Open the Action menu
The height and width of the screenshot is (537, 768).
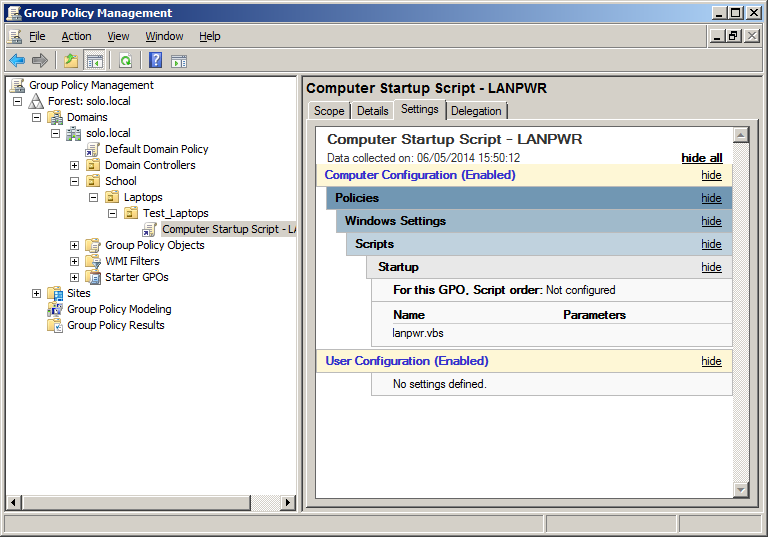pos(76,36)
